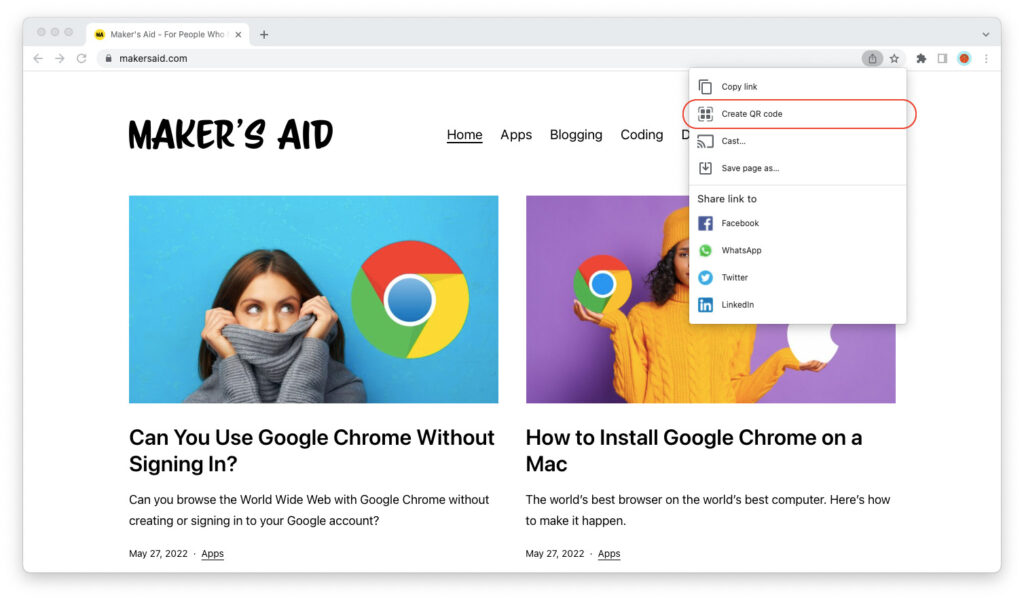1024x601 pixels.
Task: Click the LinkedIn logo icon
Action: 705,304
